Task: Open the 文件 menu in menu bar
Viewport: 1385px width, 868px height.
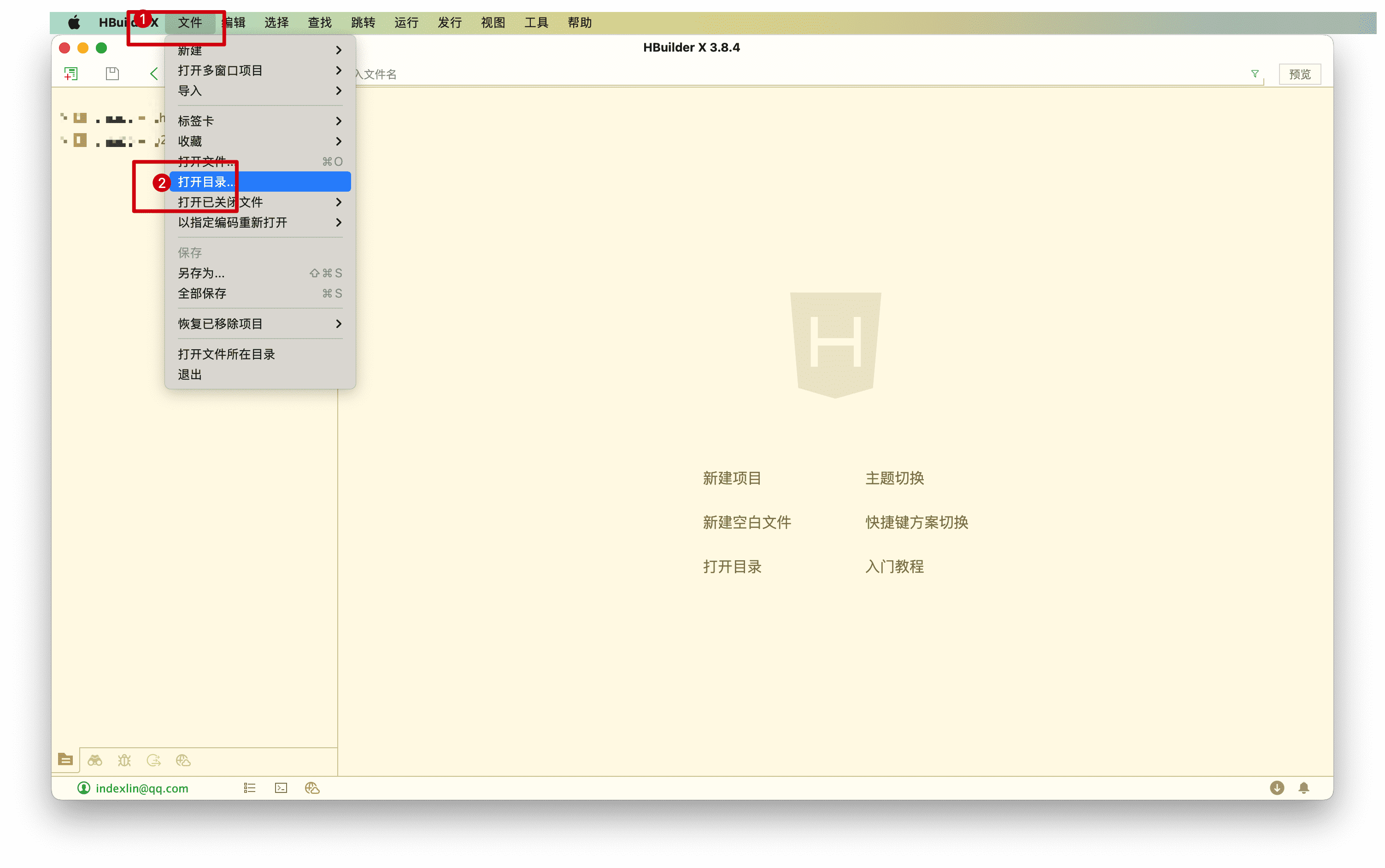Action: [x=190, y=23]
